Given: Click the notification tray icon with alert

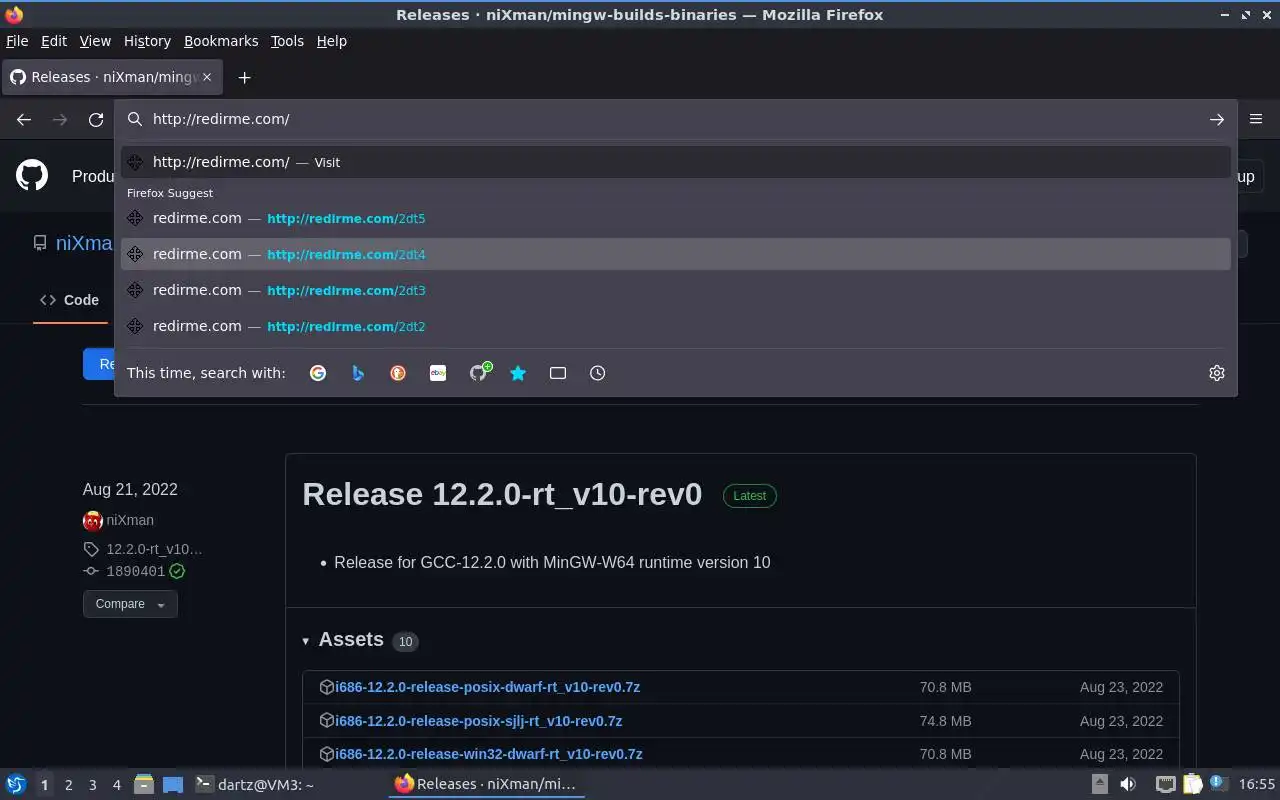Looking at the screenshot, I should pyautogui.click(x=1219, y=783).
